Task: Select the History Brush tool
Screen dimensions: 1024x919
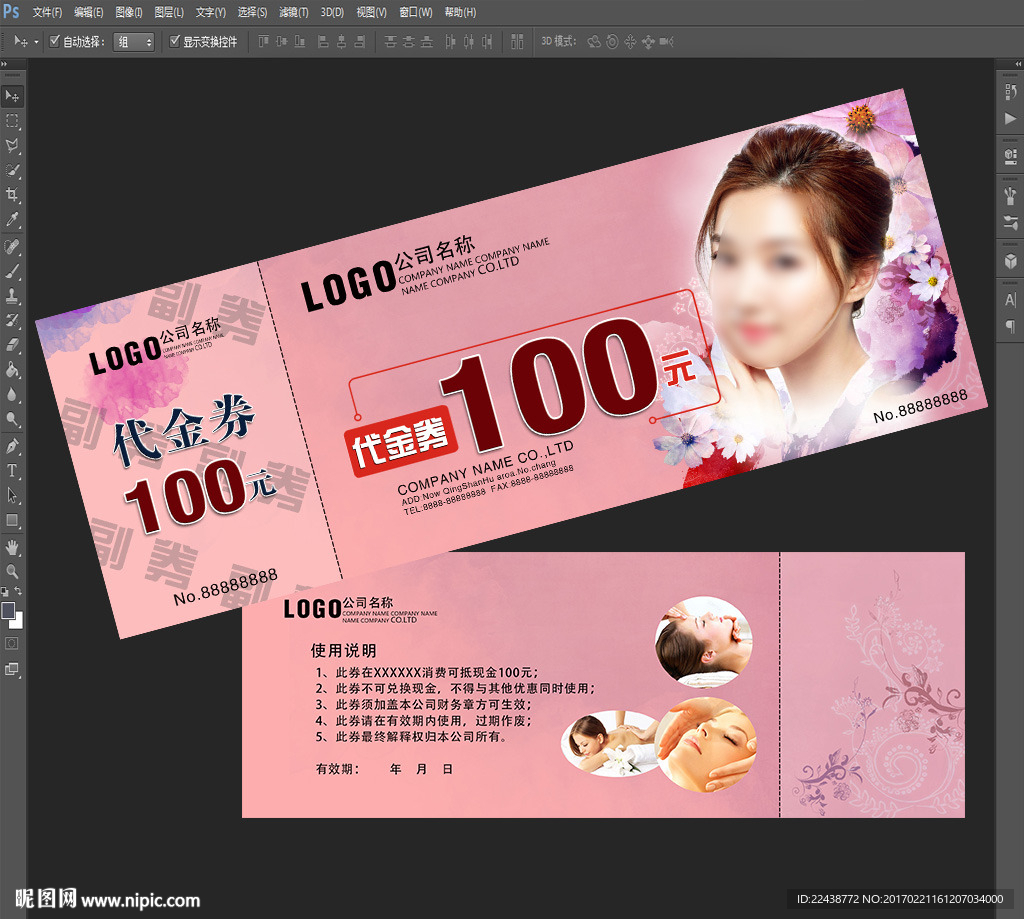Action: [x=12, y=321]
